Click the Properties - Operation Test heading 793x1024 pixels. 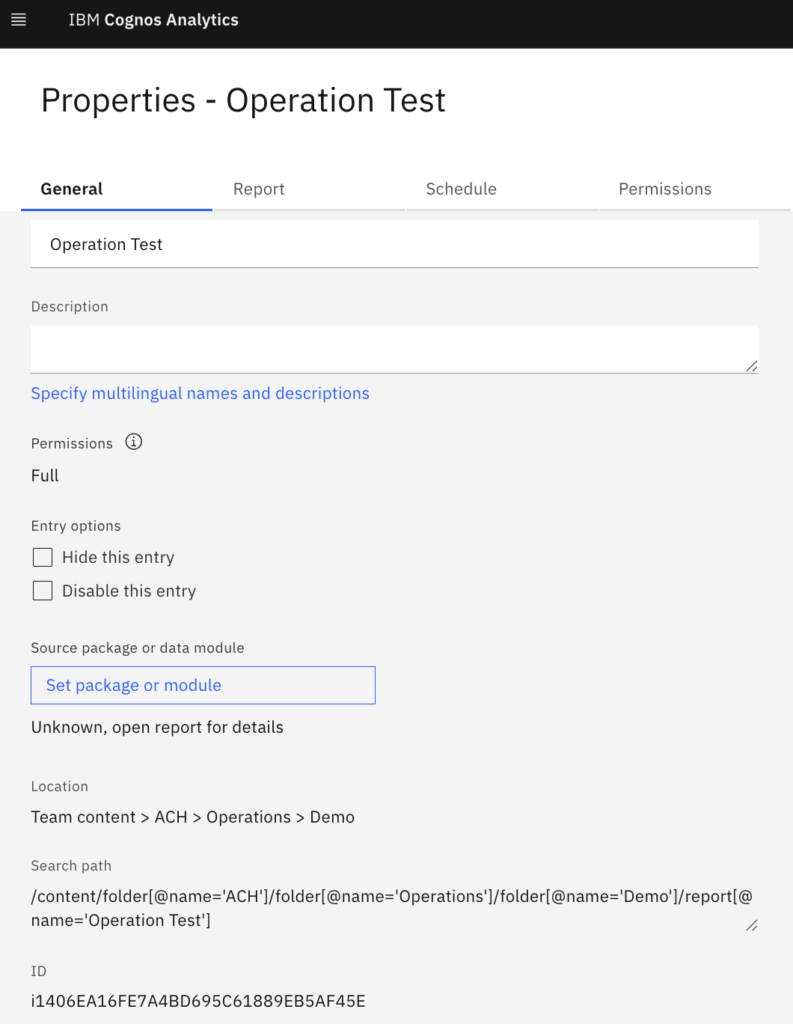[x=243, y=101]
